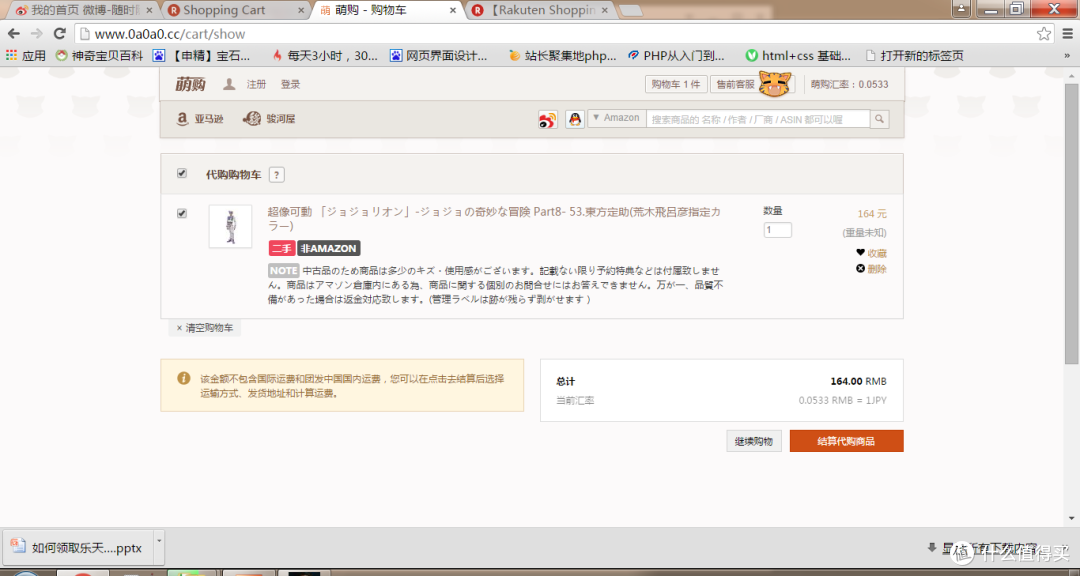Click the 数量 quantity input field
1080x576 pixels.
tap(777, 230)
